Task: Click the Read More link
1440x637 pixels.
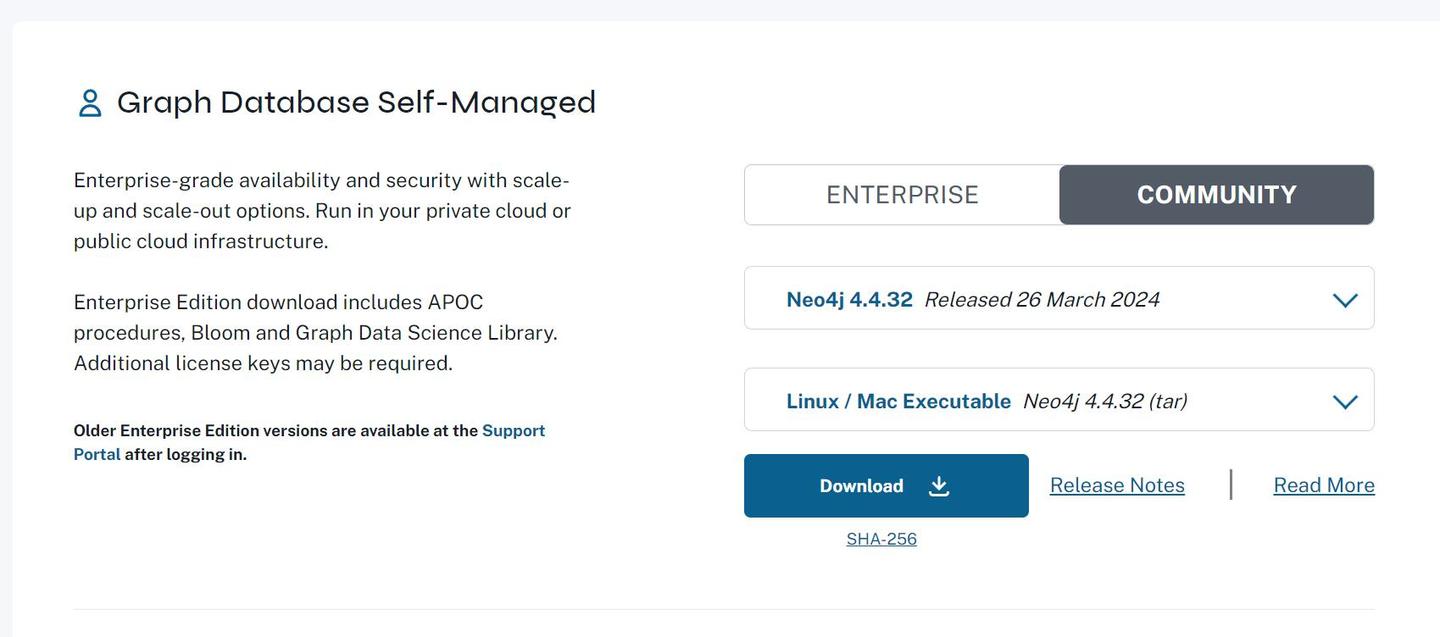Action: (1323, 484)
